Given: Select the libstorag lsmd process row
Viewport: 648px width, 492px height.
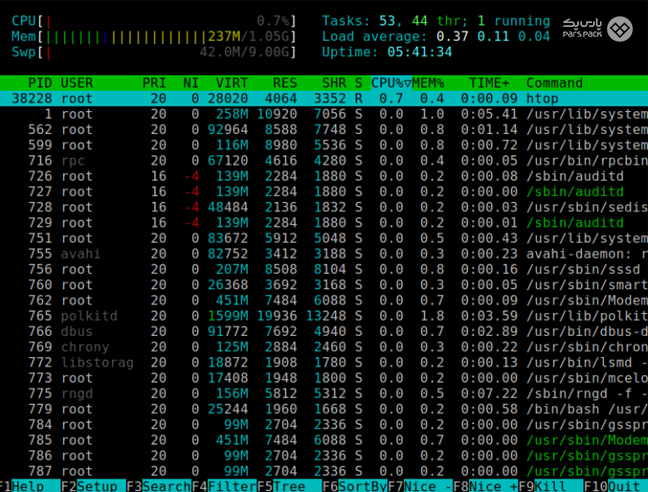Looking at the screenshot, I should [x=324, y=362].
